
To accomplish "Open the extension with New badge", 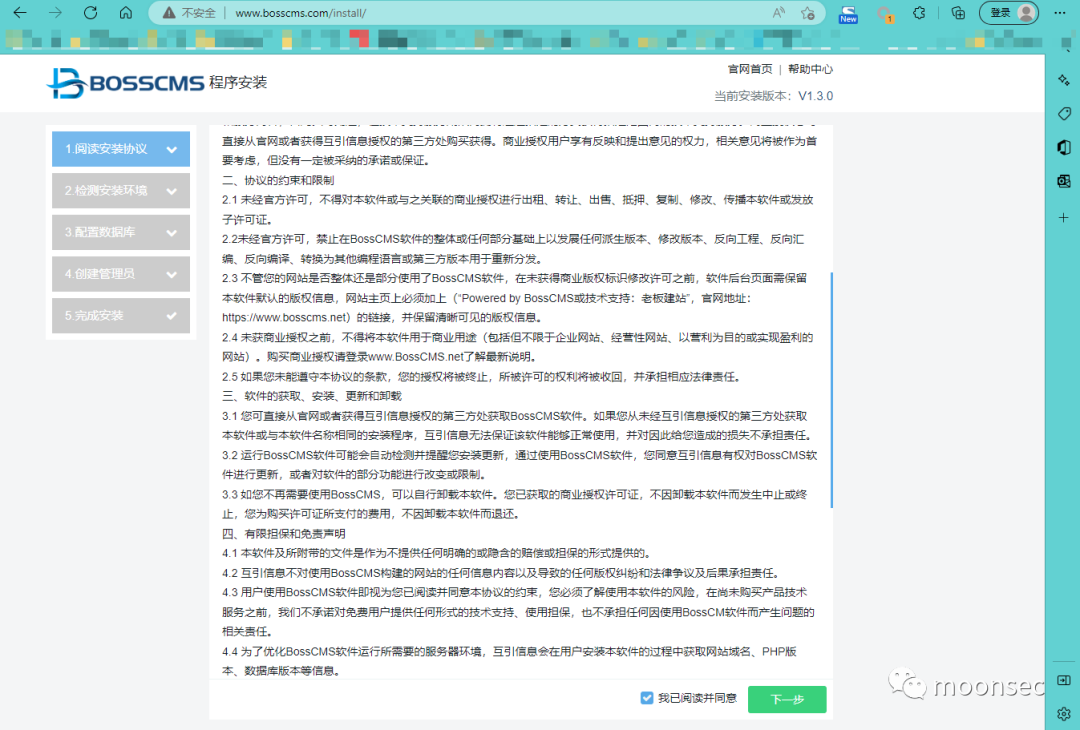I will coord(848,14).
